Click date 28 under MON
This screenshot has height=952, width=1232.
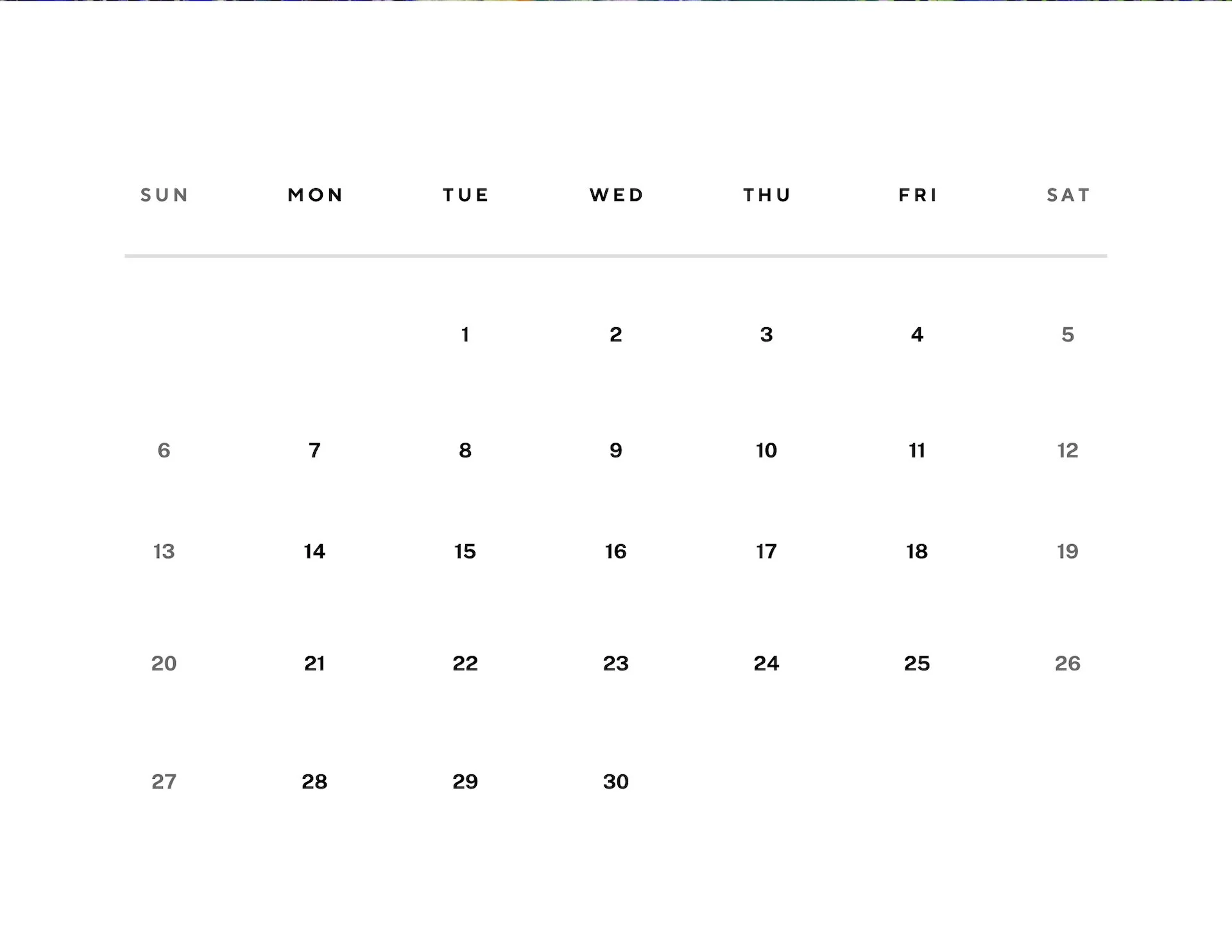coord(314,781)
